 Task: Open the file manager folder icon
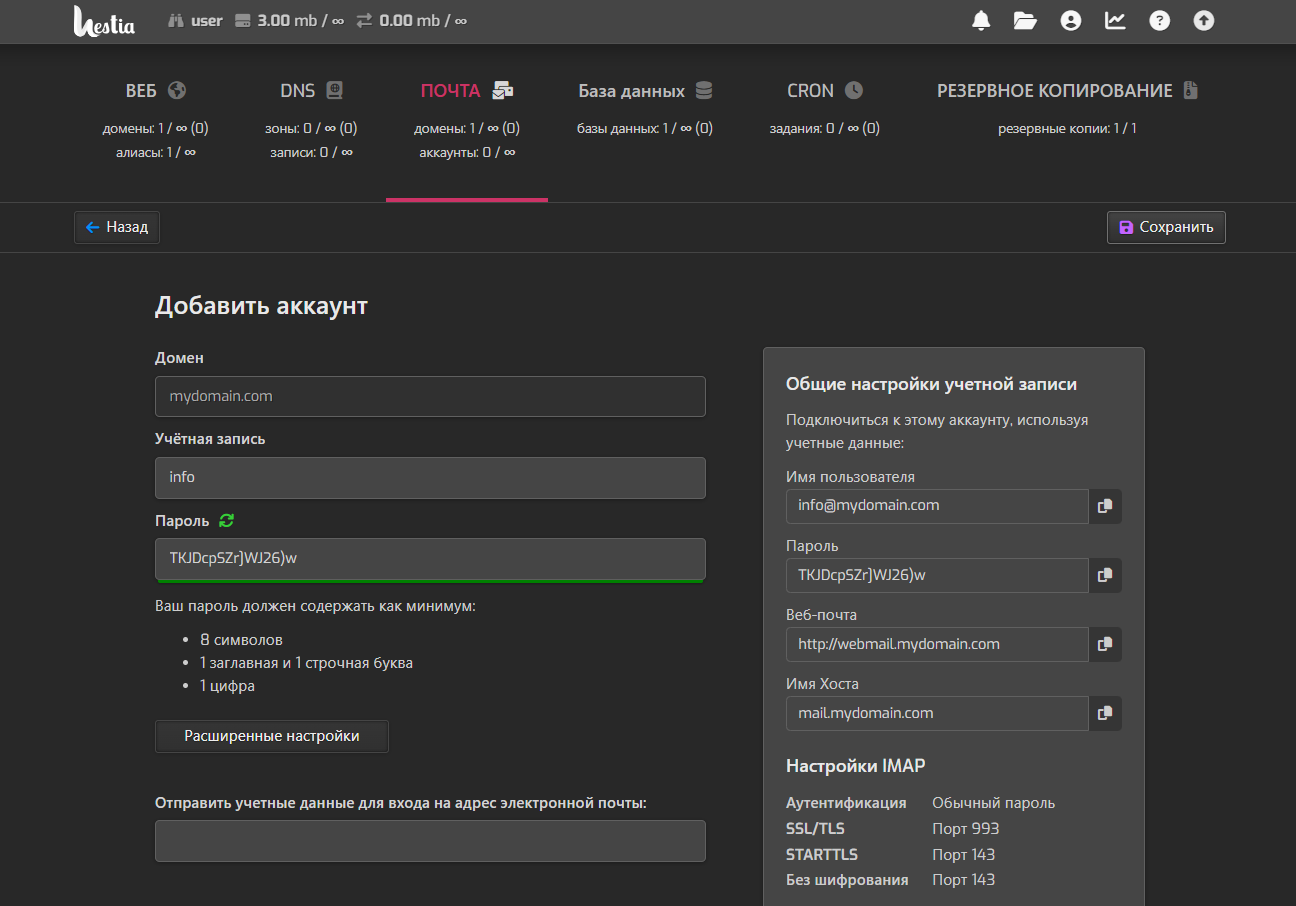click(x=1025, y=21)
